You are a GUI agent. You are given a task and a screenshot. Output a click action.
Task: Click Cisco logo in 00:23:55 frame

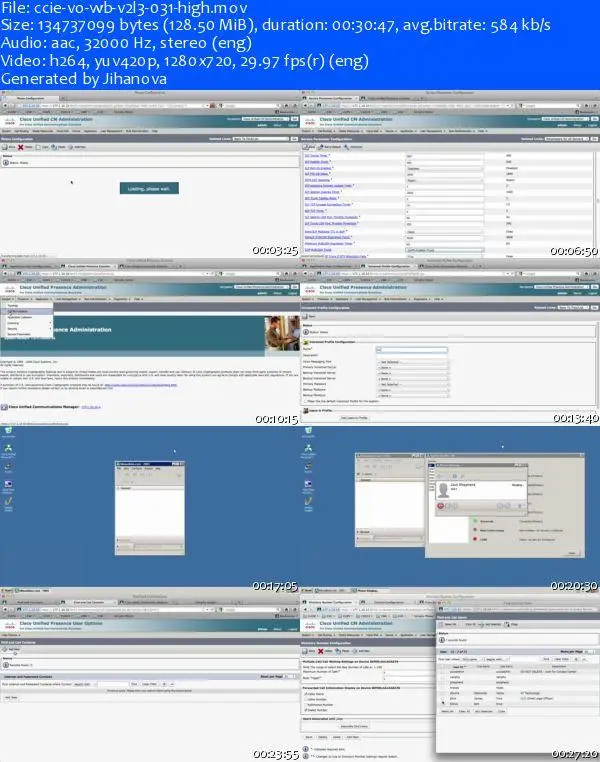pos(9,625)
